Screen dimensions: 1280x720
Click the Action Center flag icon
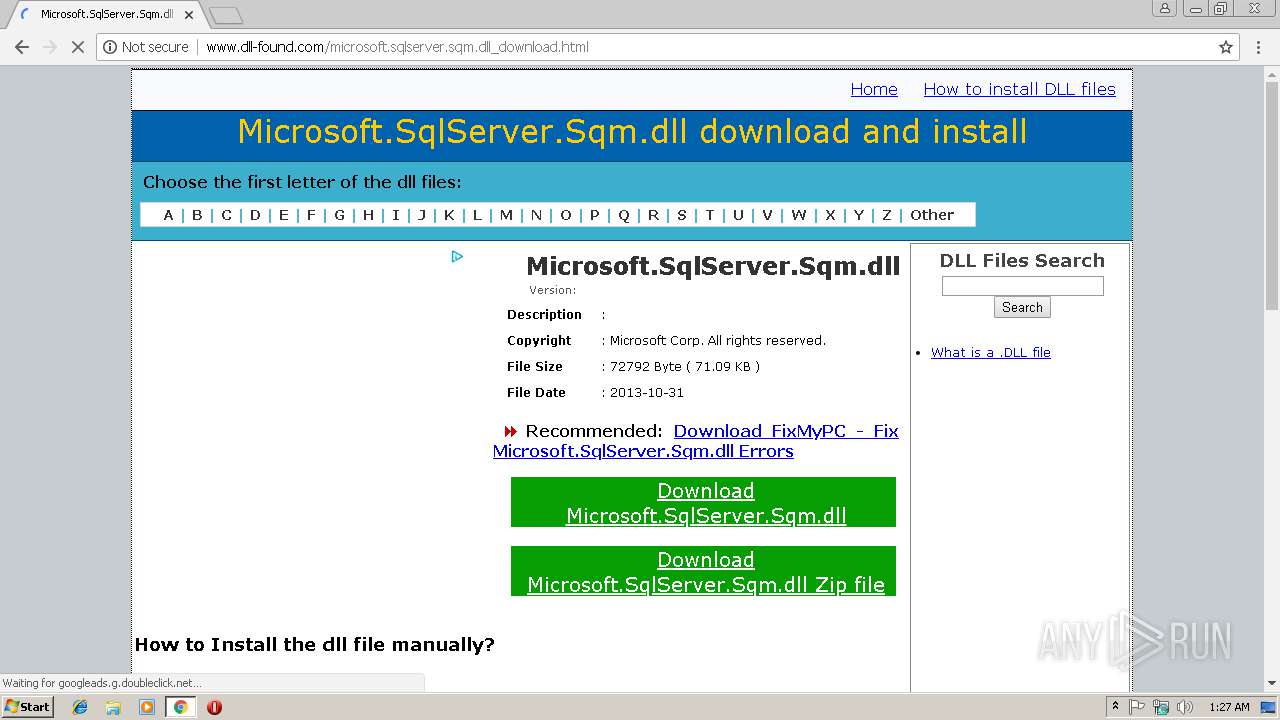(1137, 707)
